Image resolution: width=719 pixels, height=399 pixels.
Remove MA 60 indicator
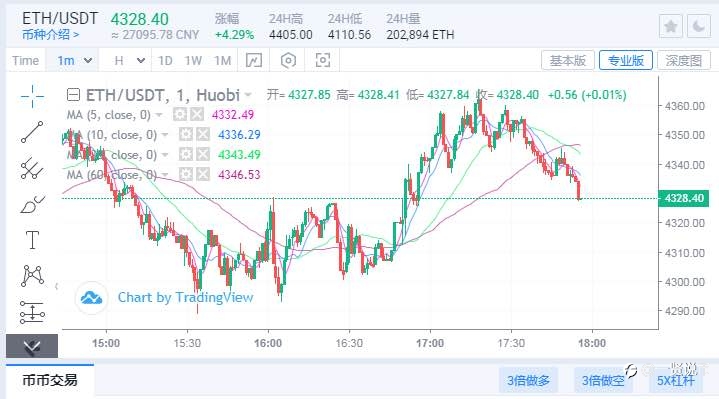203,174
